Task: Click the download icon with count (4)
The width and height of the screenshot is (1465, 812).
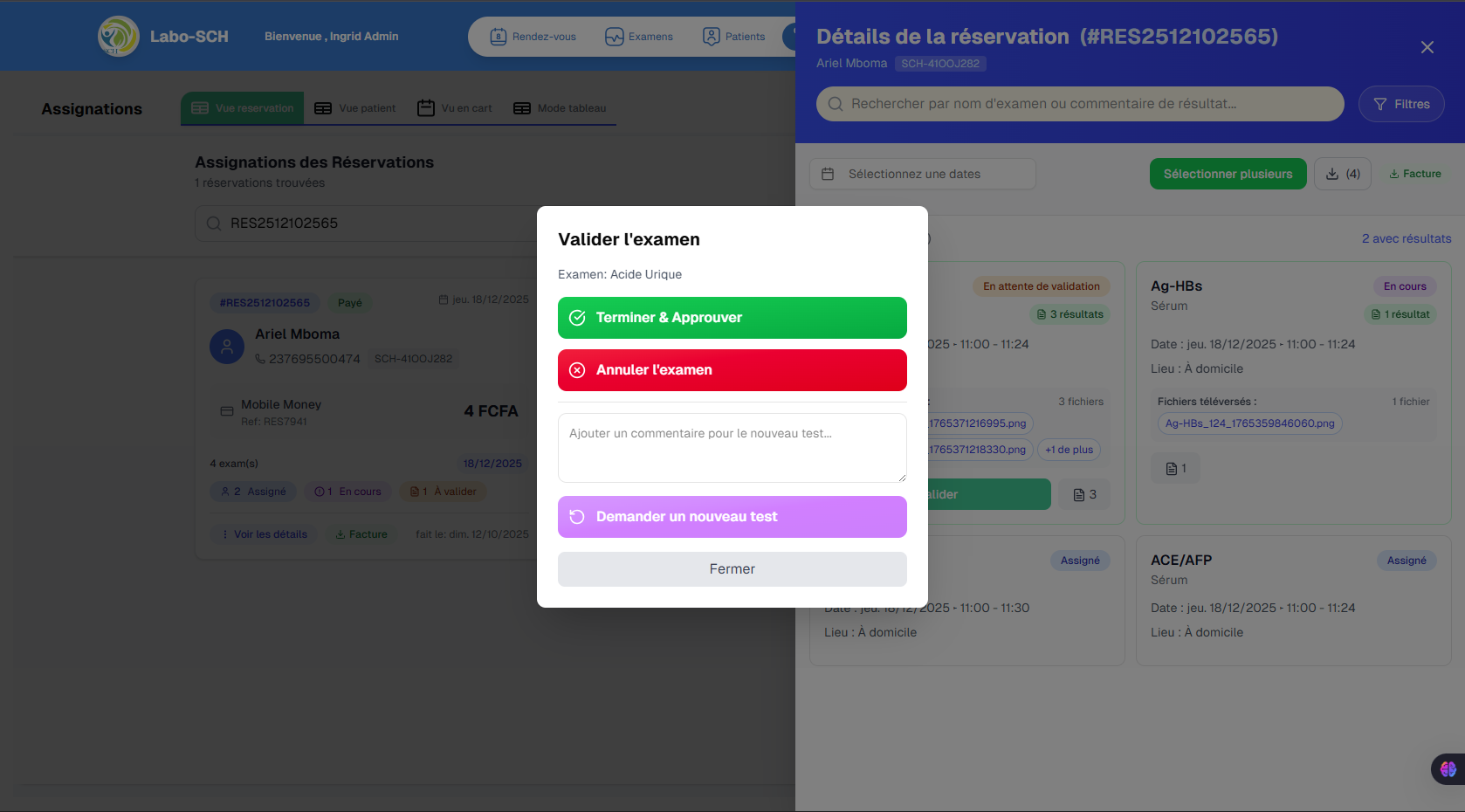Action: click(1342, 174)
